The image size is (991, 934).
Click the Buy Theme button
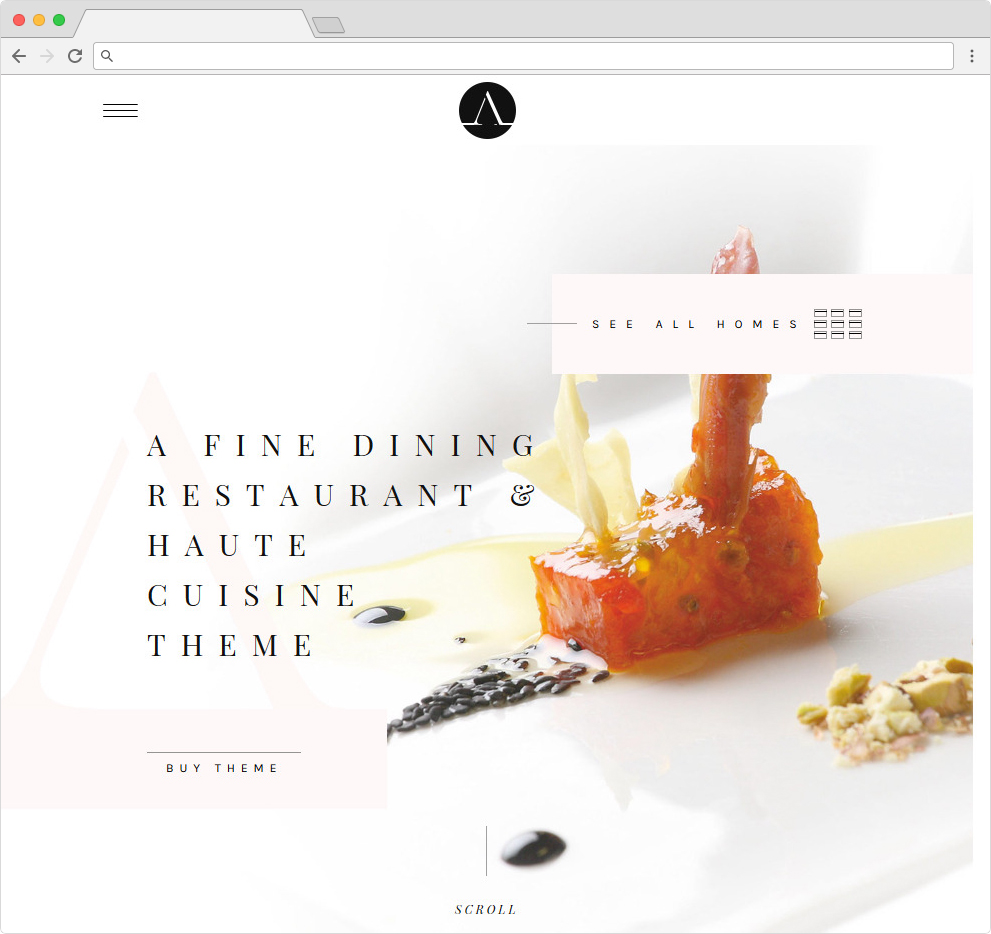222,768
